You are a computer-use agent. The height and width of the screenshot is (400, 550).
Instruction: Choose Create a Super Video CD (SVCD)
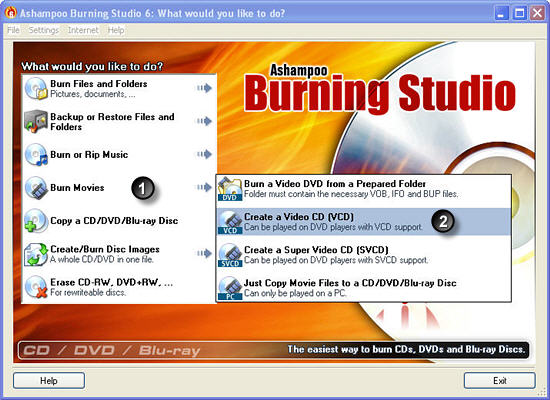tap(363, 255)
